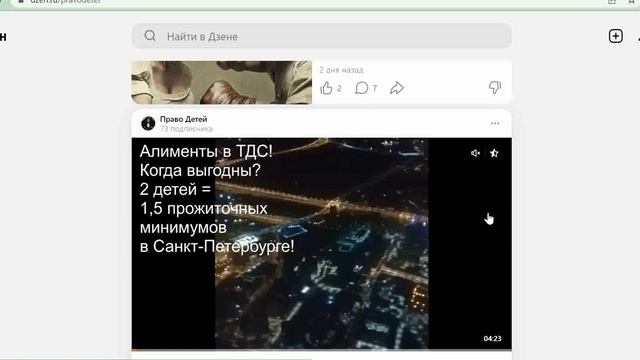Click the video duration 04:23 label
The image size is (640, 360).
pos(492,338)
